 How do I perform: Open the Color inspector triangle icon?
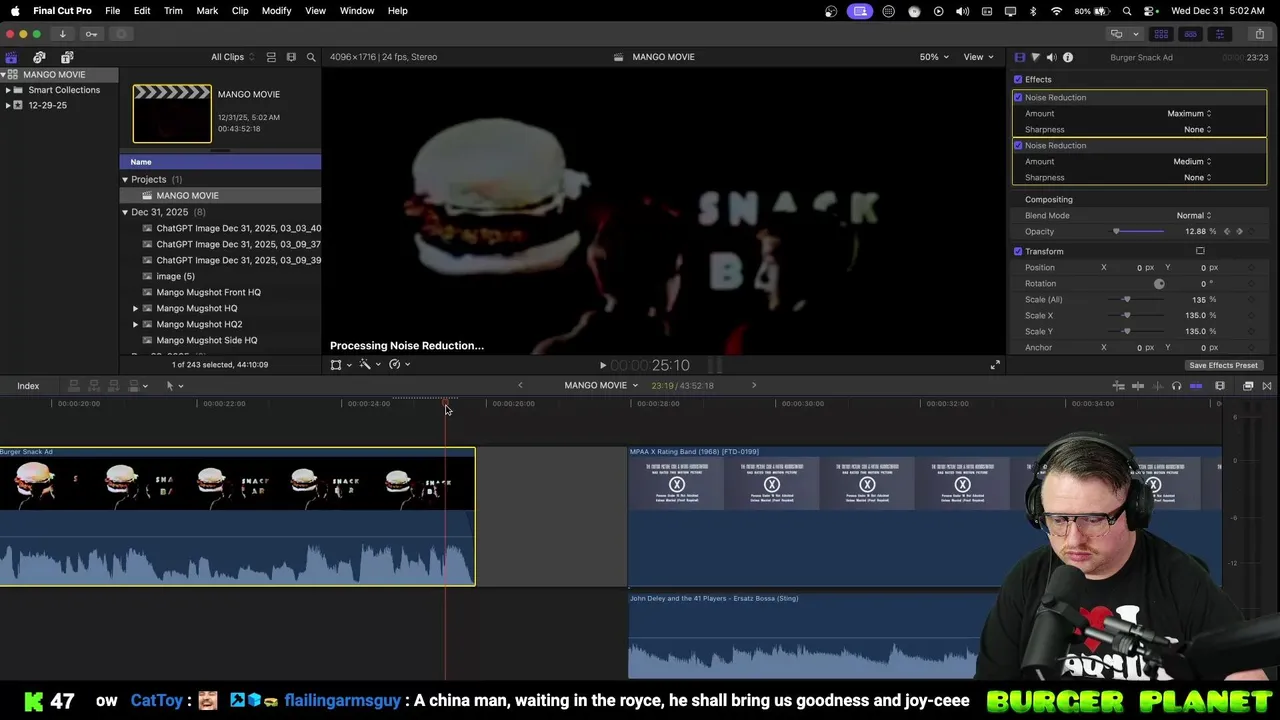[1035, 57]
